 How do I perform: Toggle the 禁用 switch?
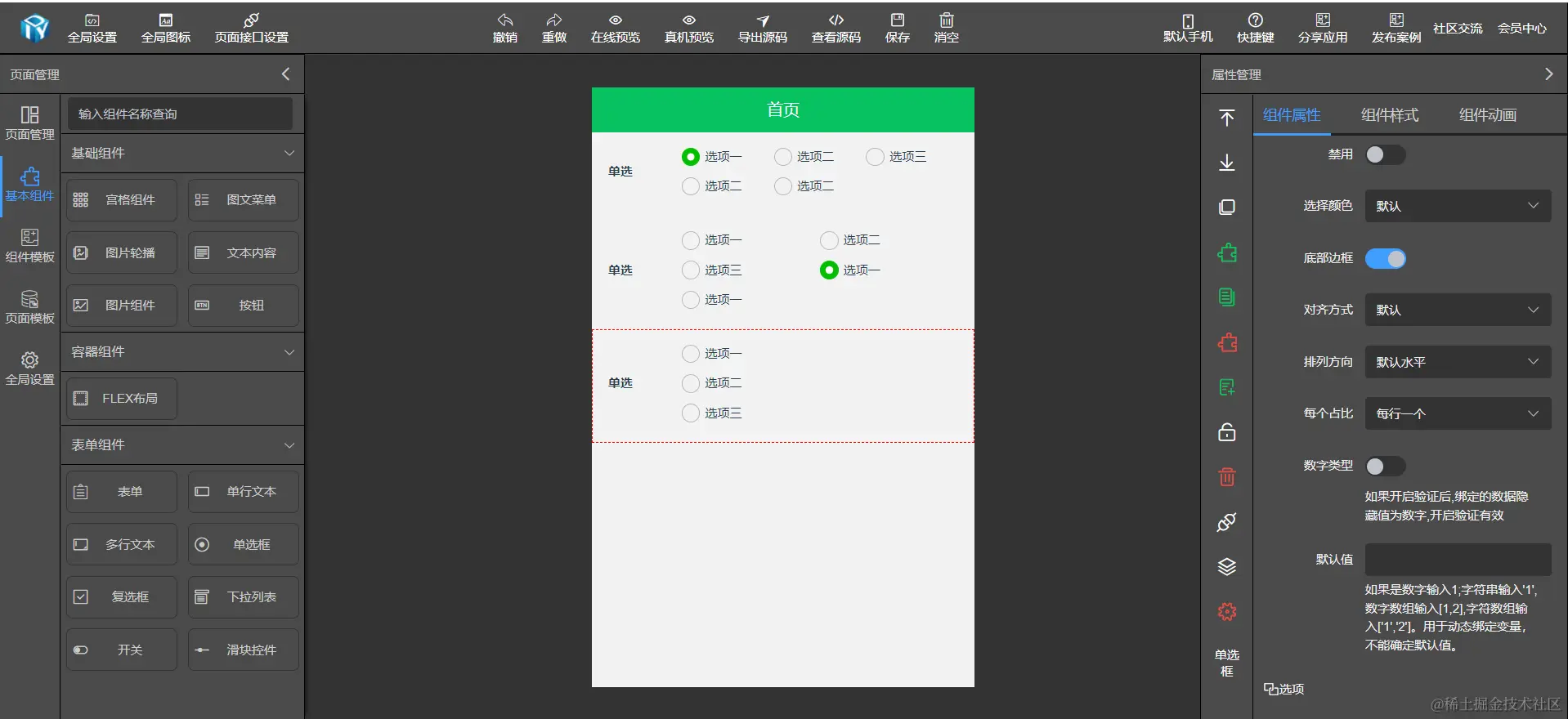pos(1386,154)
